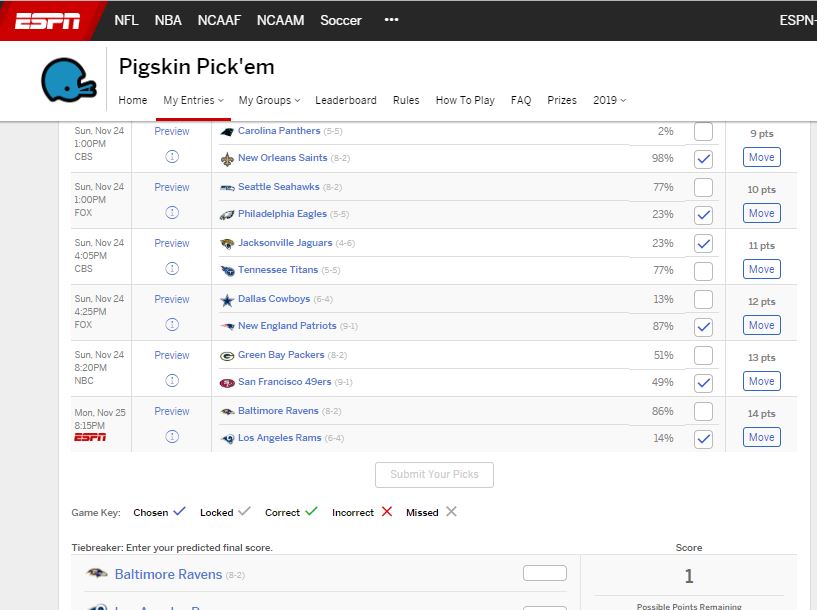Click the Submit Your Picks button
This screenshot has height=610, width=817.
(434, 475)
